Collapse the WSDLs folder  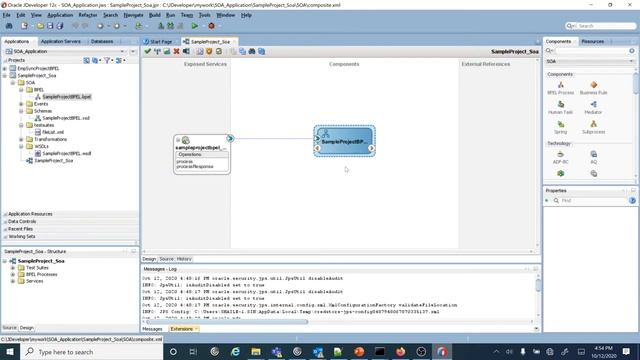coord(21,147)
